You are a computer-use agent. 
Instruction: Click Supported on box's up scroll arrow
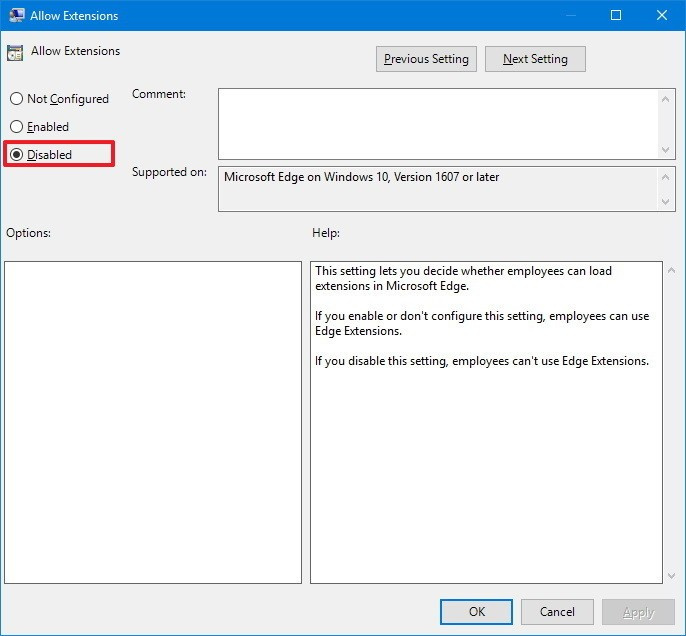click(667, 176)
